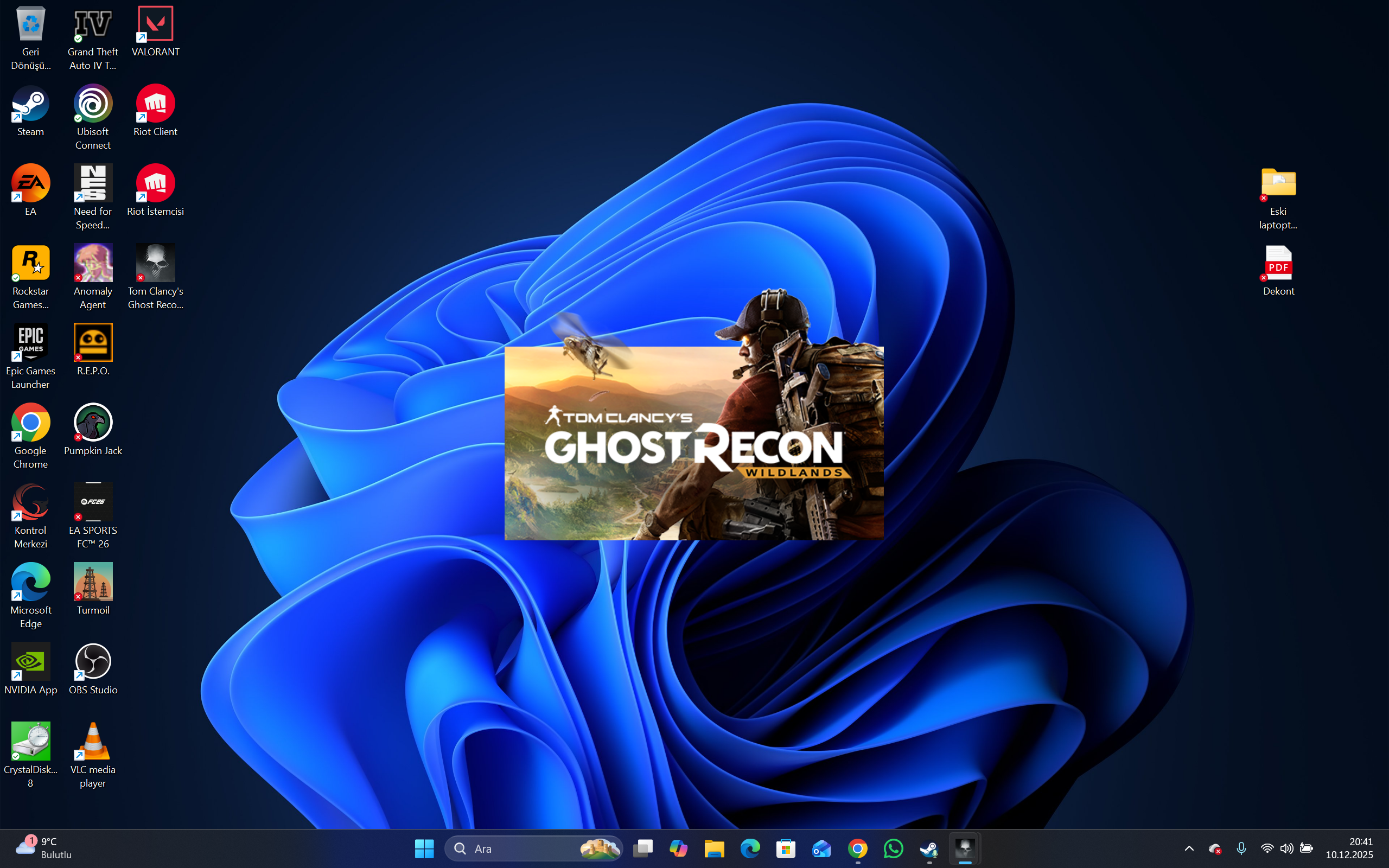Screen dimensions: 1389x868
Task: Click the Ara search box in taskbar
Action: click(534, 848)
